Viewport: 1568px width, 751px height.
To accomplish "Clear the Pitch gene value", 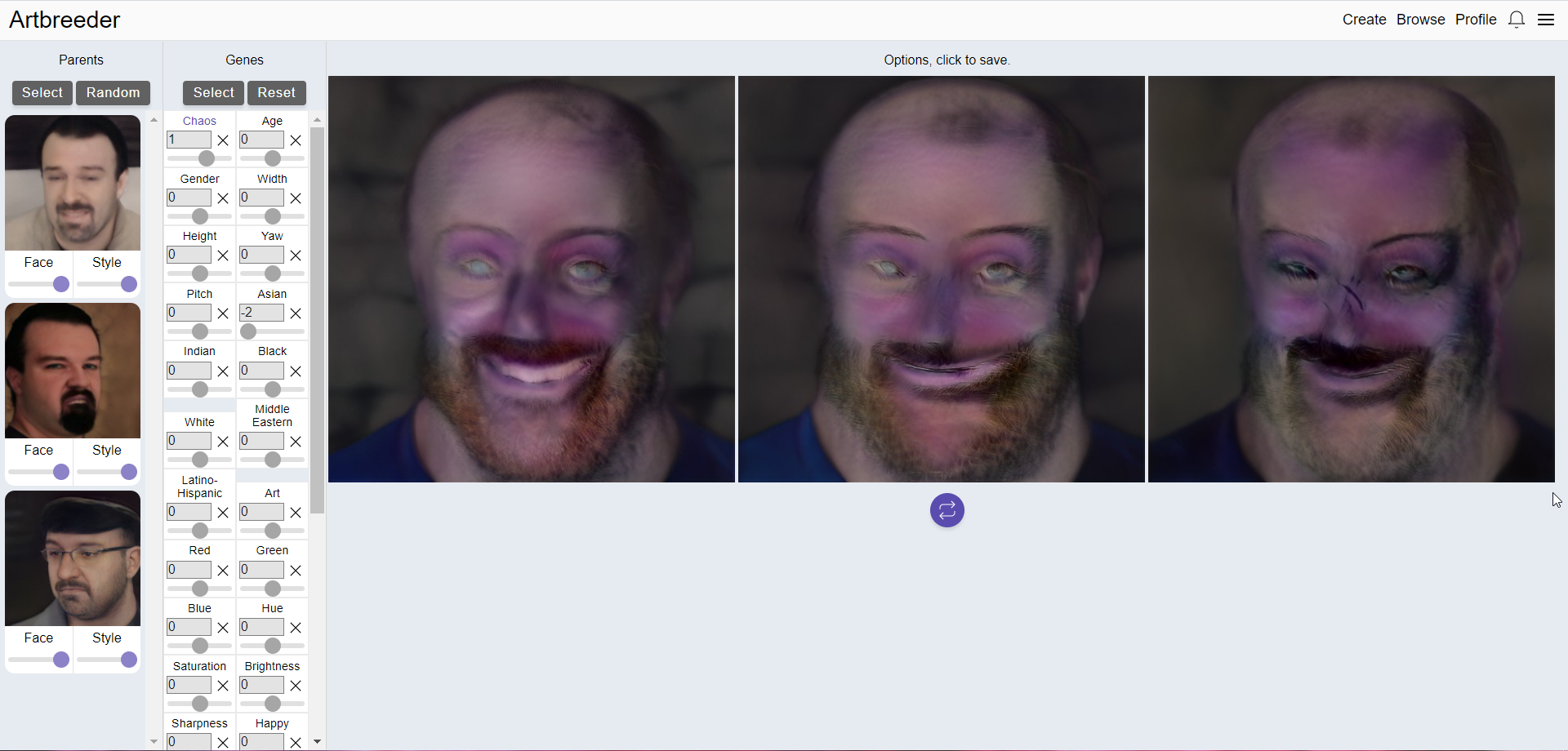I will tap(223, 313).
